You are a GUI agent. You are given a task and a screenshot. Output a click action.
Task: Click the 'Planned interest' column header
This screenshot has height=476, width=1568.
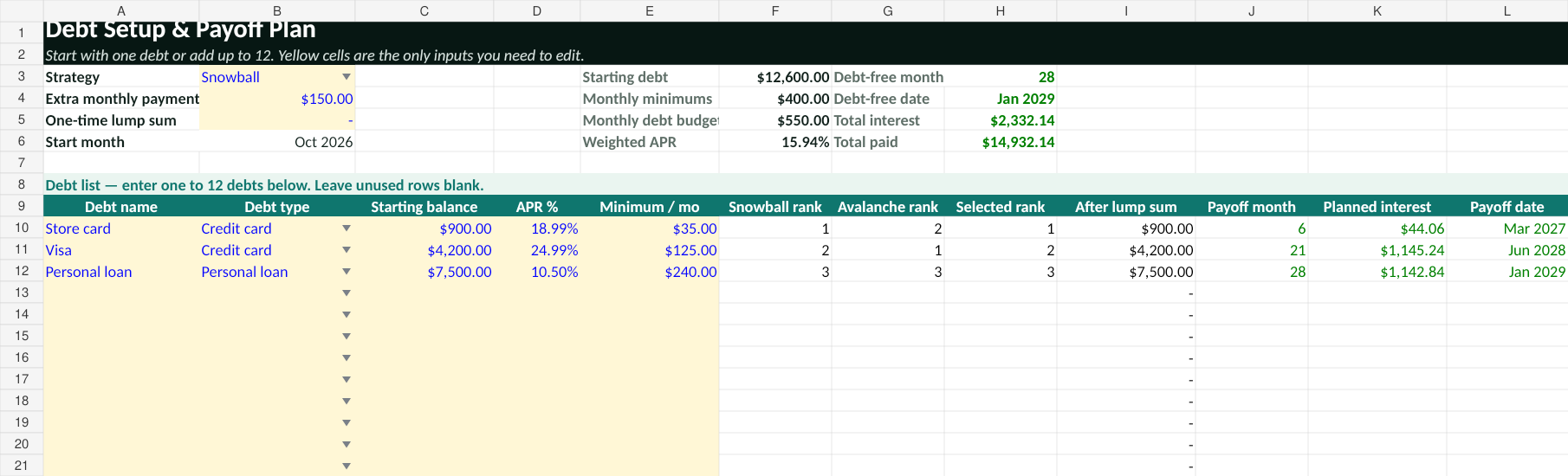[x=1377, y=207]
